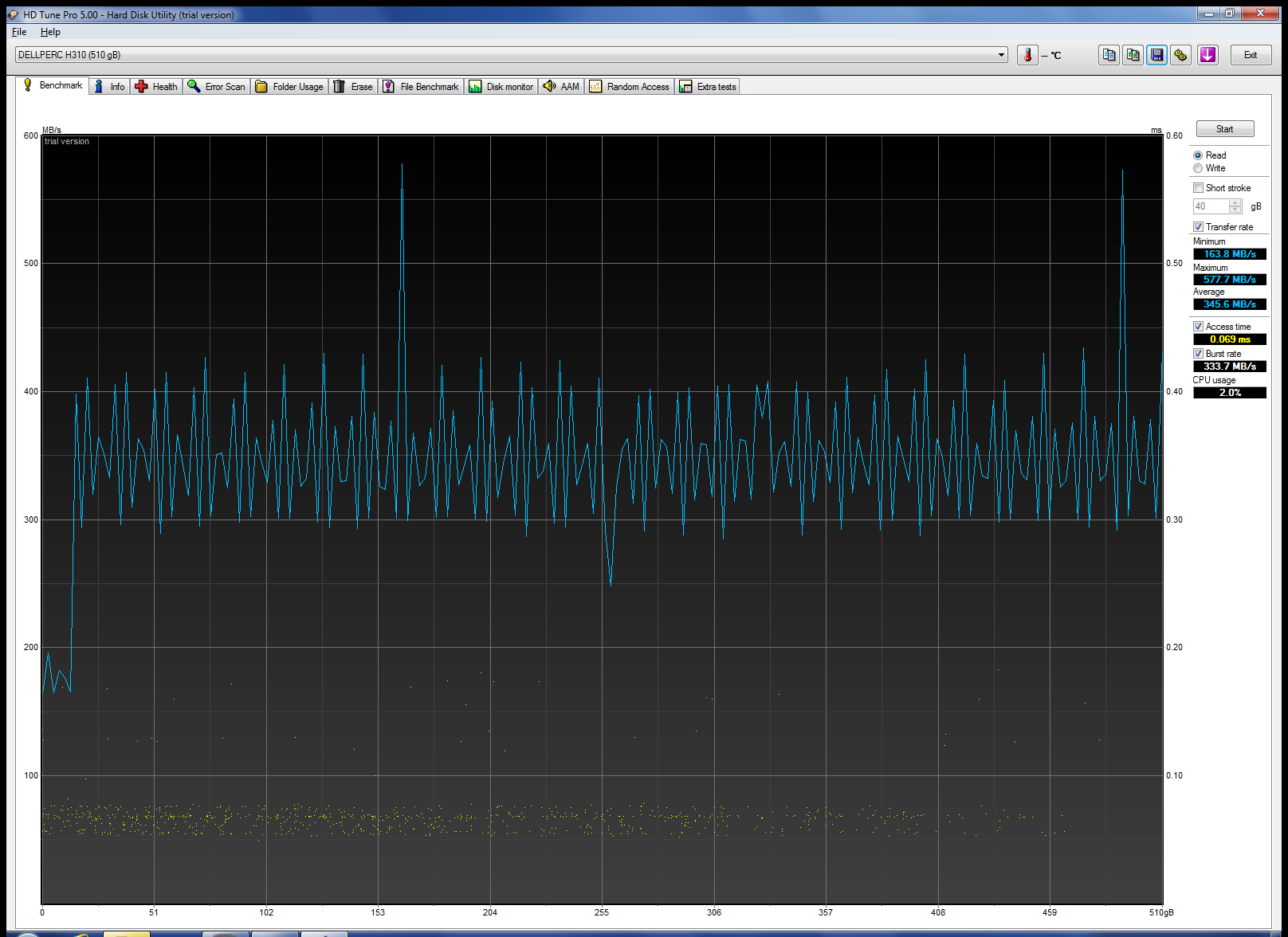Select the Write radio button
This screenshot has width=1288, height=937.
click(1198, 168)
